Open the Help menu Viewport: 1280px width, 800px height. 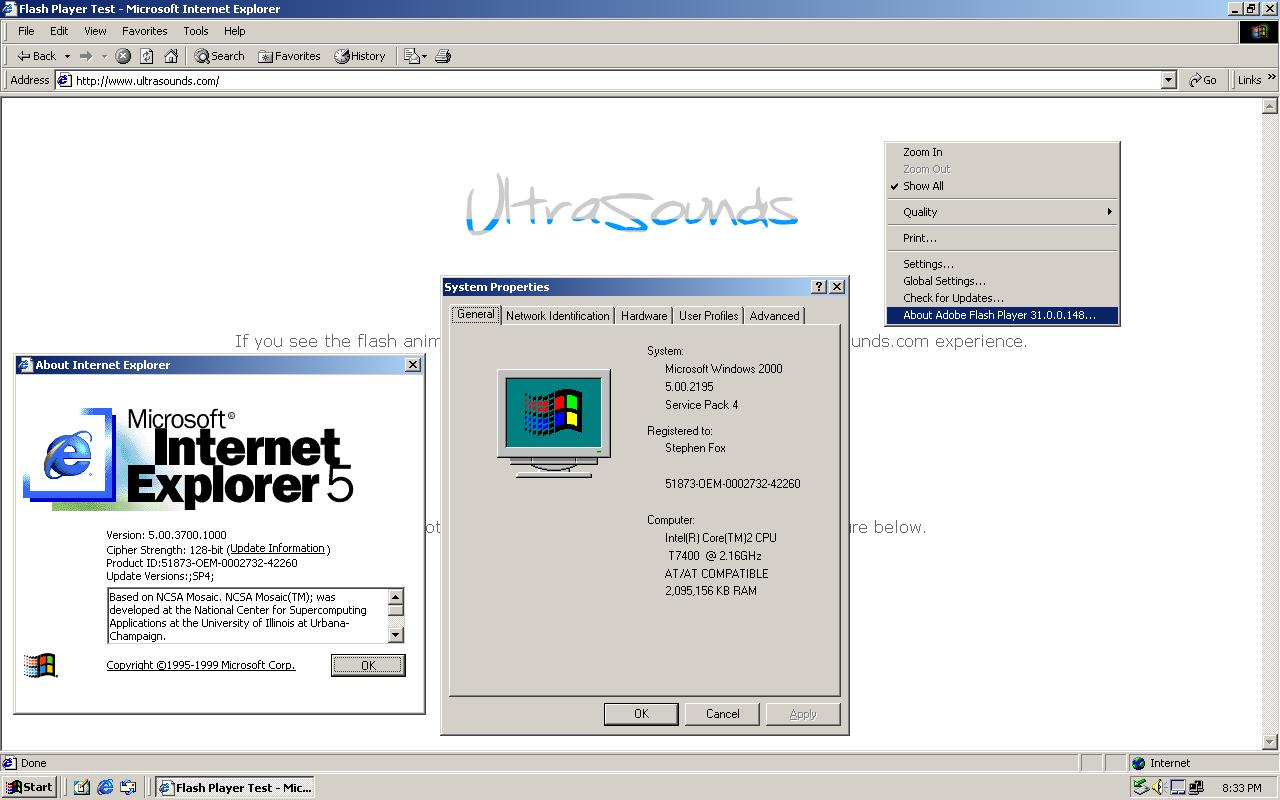[234, 31]
